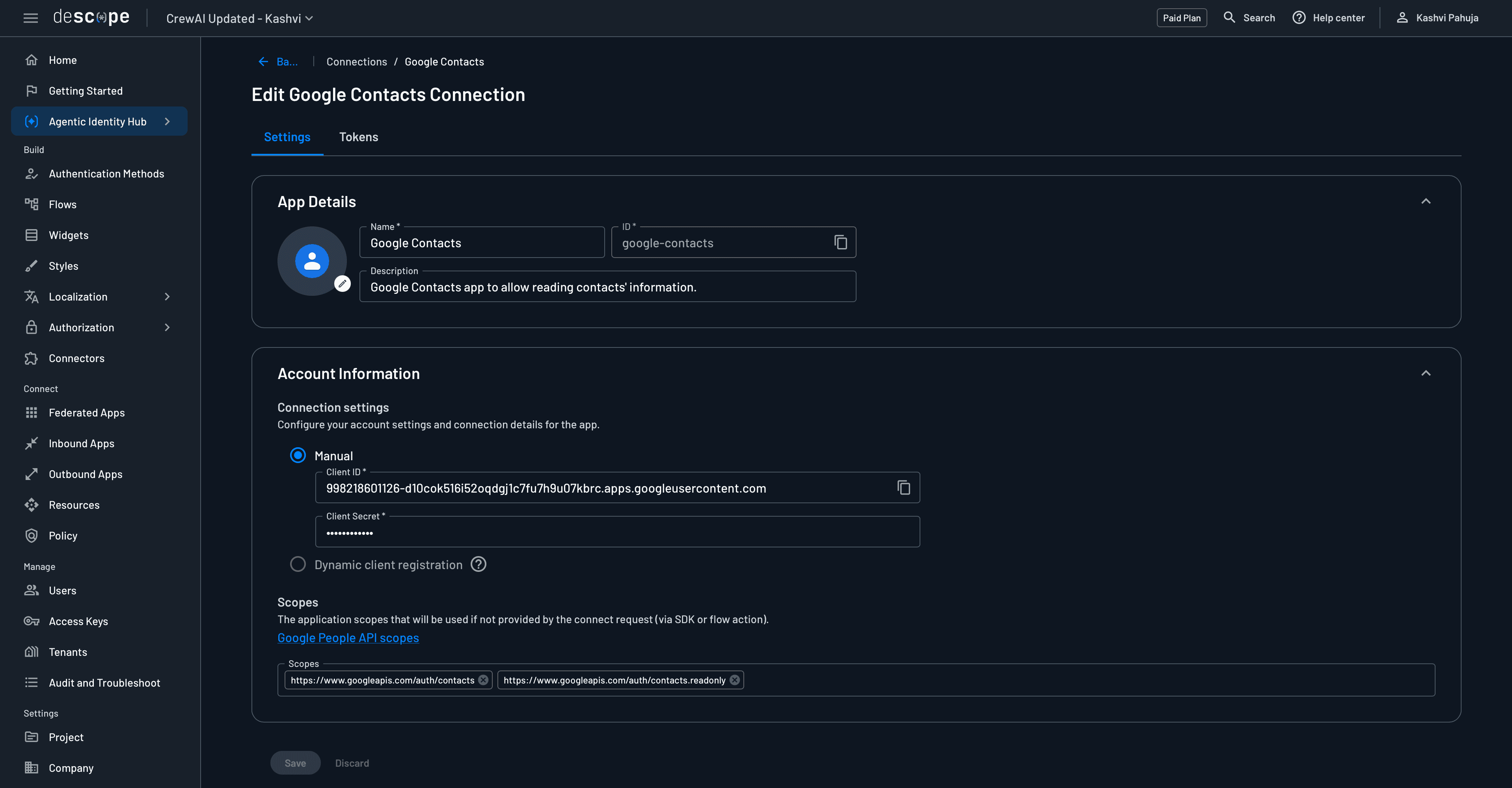Click the Discard button

352,763
